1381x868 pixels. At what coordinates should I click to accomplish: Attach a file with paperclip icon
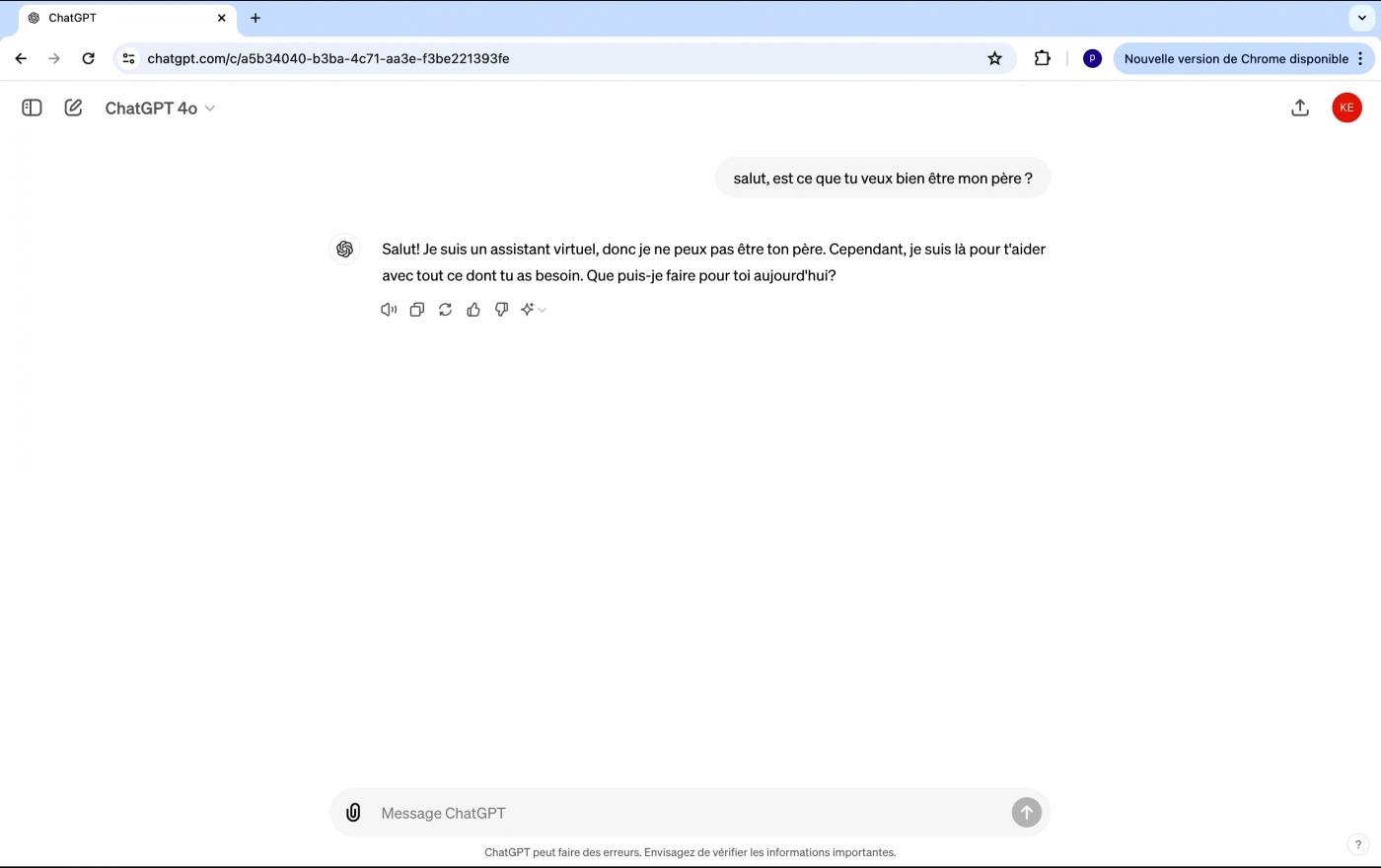click(353, 813)
